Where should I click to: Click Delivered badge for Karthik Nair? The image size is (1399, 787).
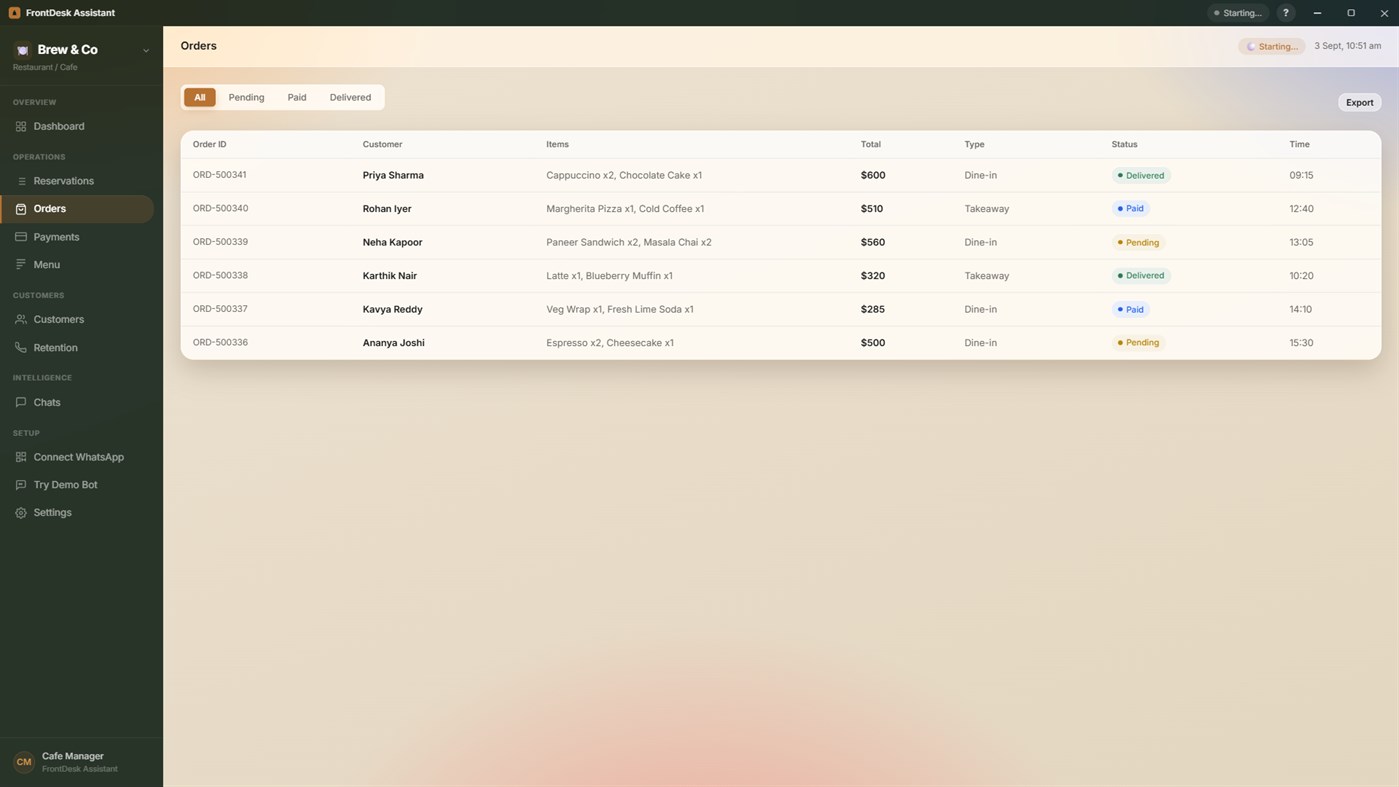(x=1141, y=276)
